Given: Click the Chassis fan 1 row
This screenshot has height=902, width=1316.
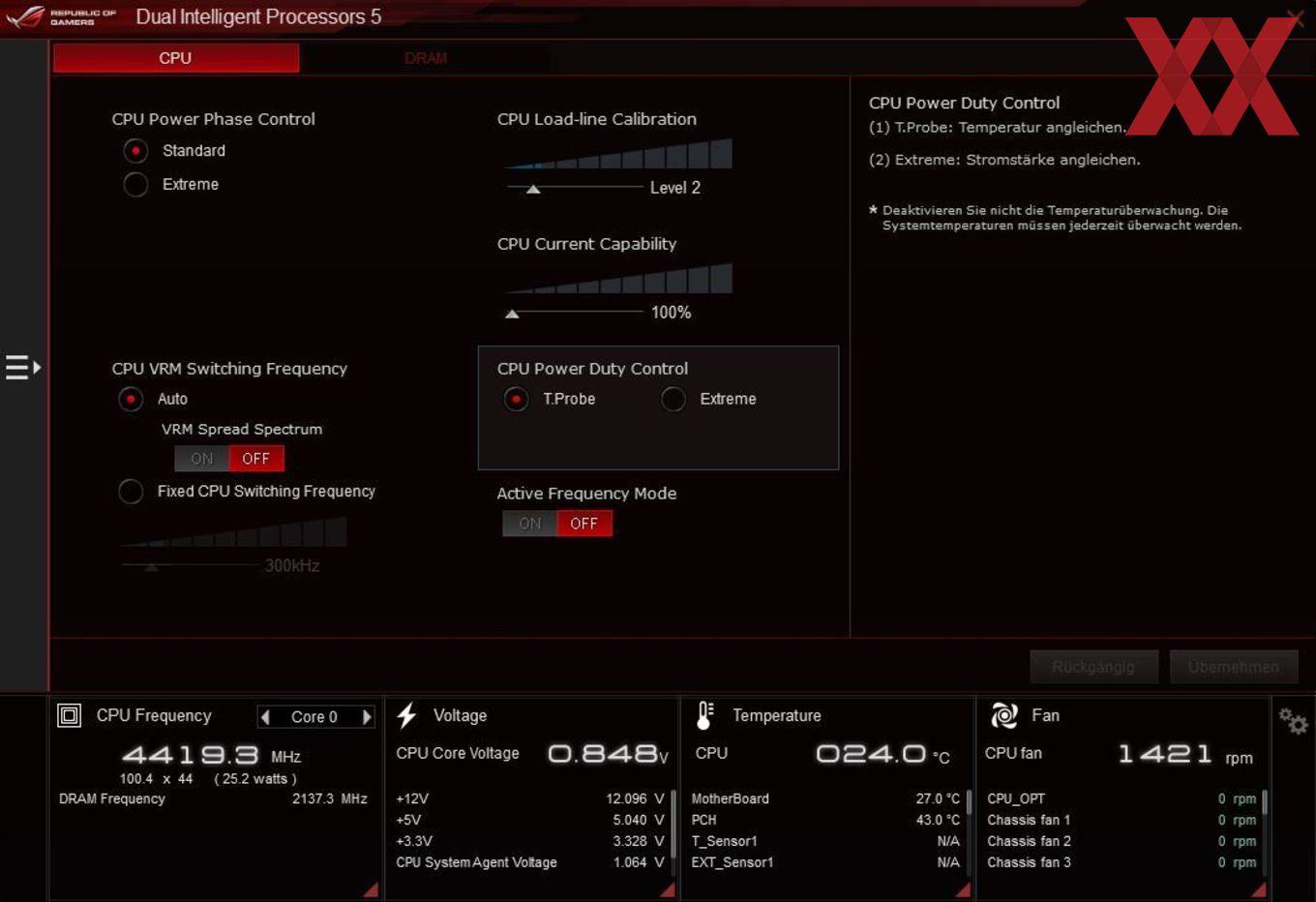Looking at the screenshot, I should [1122, 820].
